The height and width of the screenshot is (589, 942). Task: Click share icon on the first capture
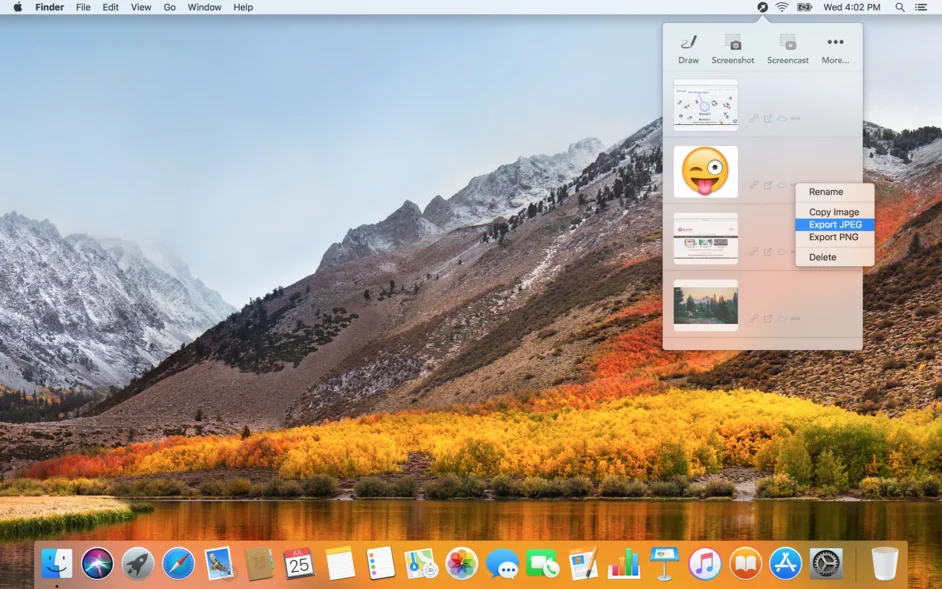768,118
